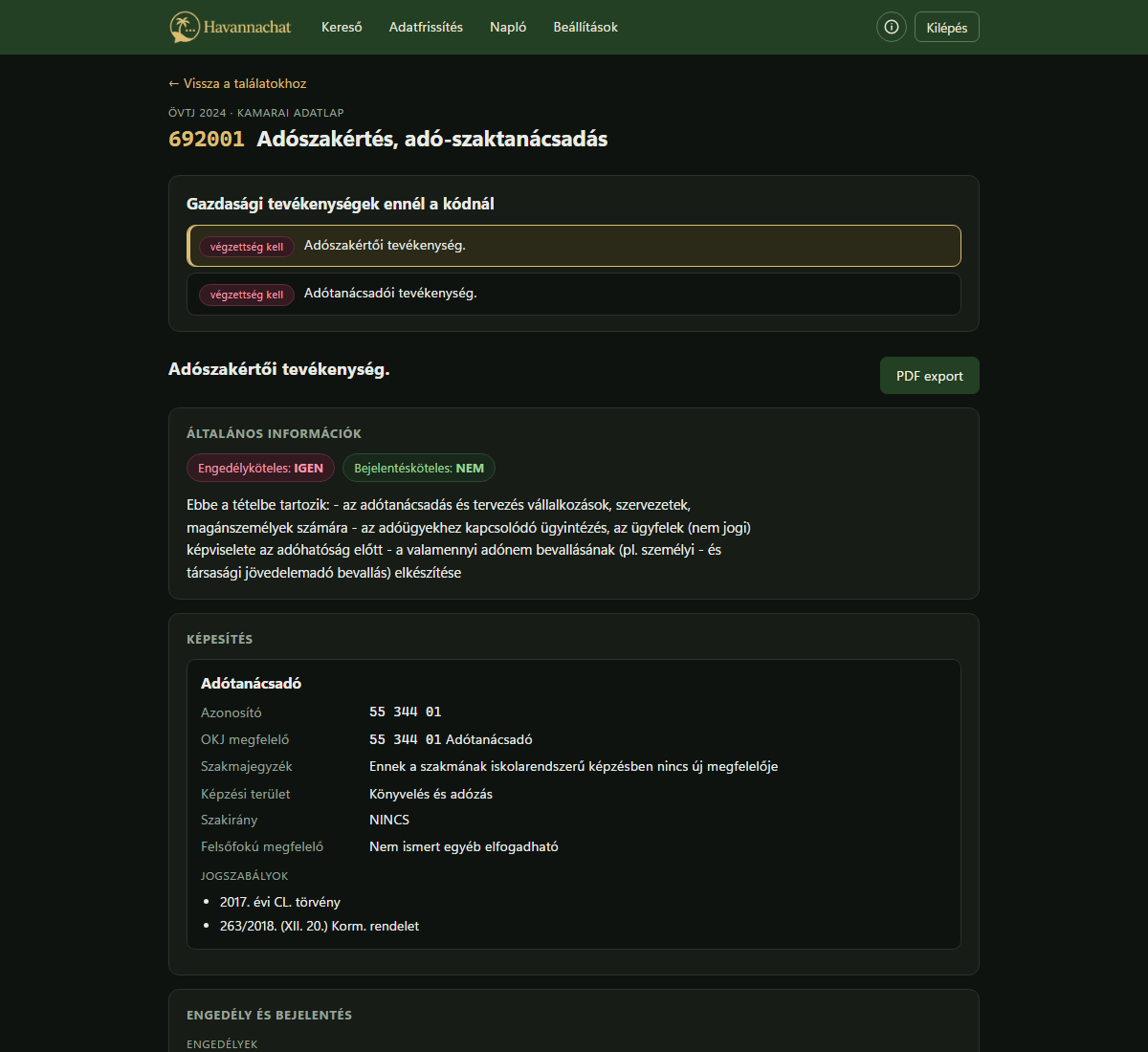Screen dimensions: 1148x1052
Task: Click the Havannachat brand name
Action: tap(247, 27)
